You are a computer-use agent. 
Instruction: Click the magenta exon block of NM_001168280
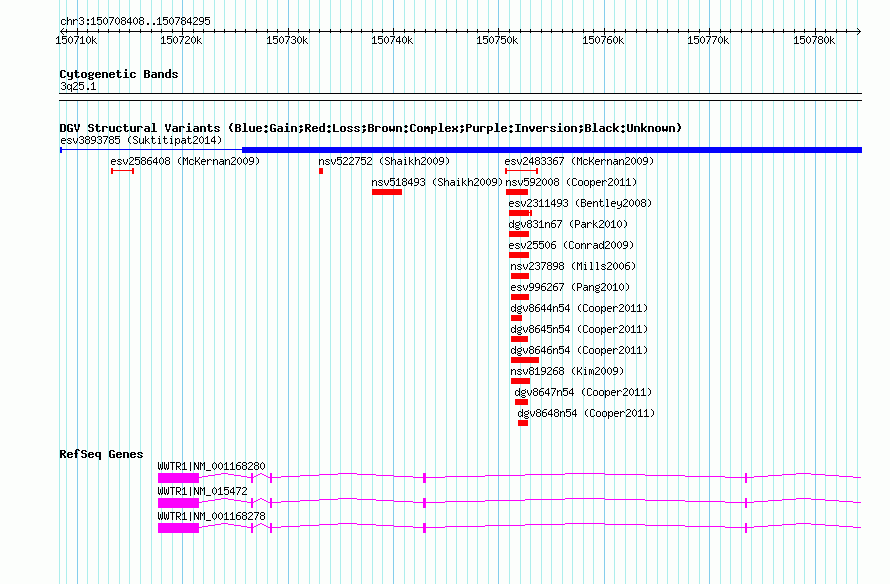(178, 478)
